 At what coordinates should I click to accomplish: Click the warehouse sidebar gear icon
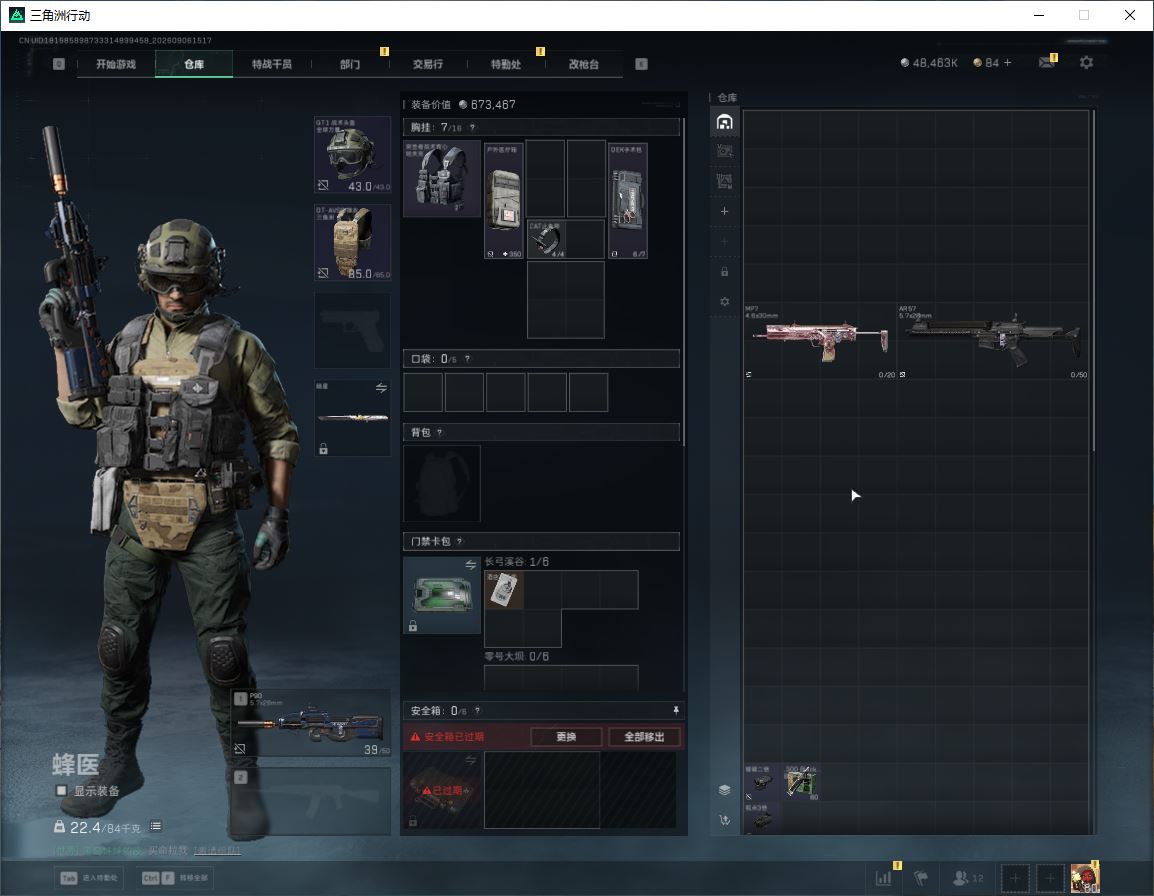point(724,302)
